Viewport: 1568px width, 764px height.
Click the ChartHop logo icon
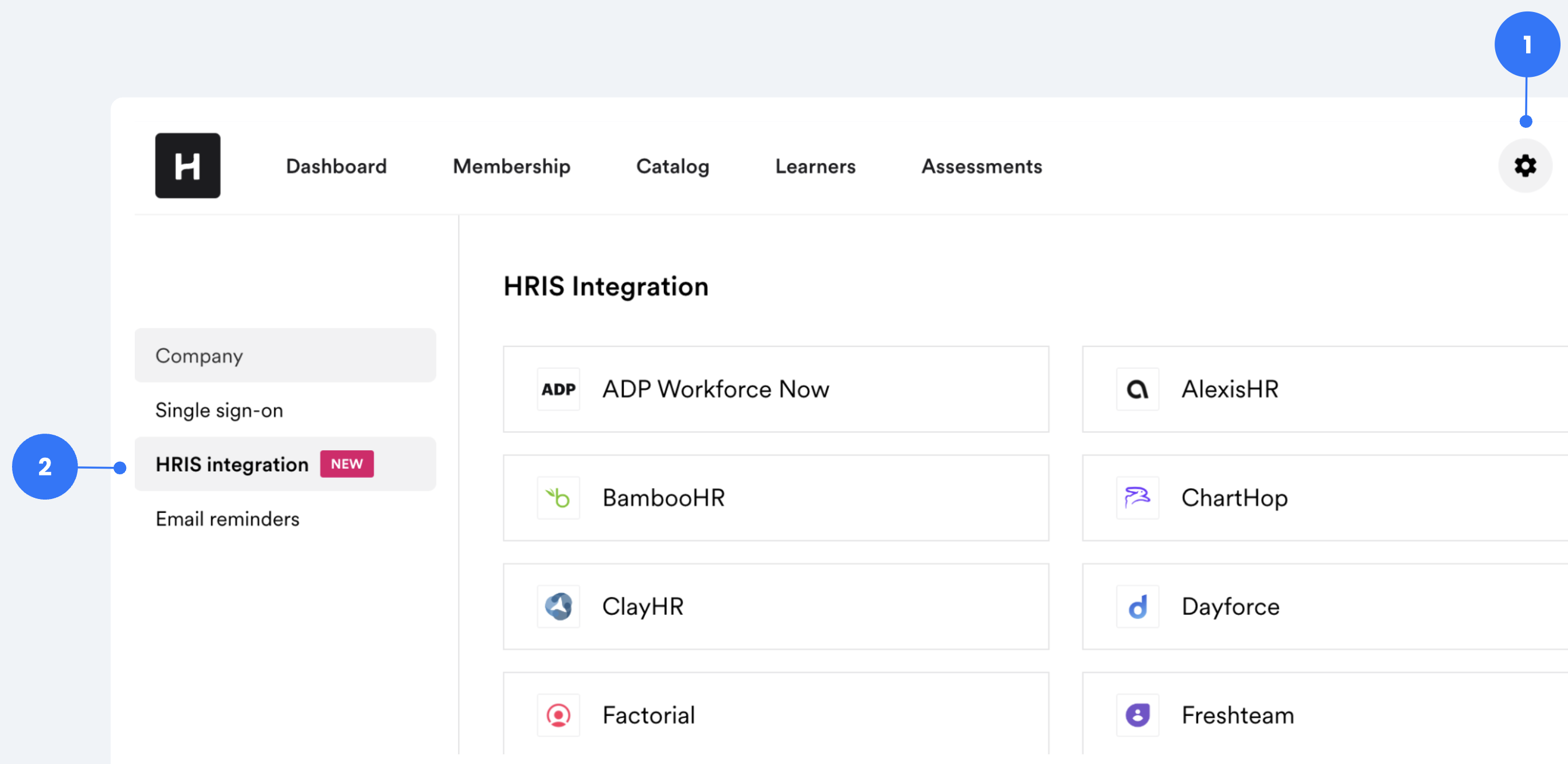pyautogui.click(x=1137, y=498)
